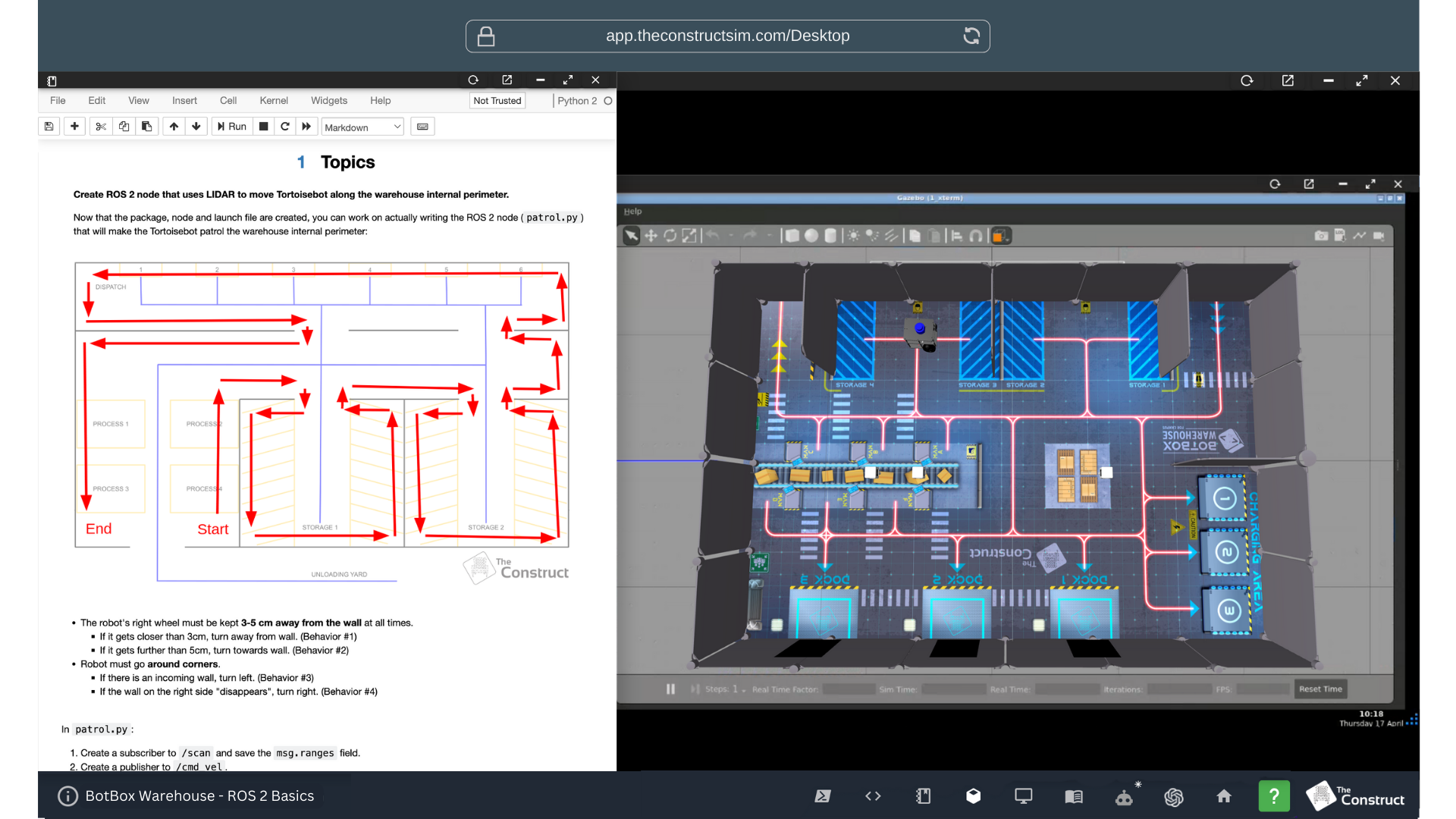This screenshot has width=1456, height=819.
Task: Click the green question mark help button
Action: [x=1274, y=796]
